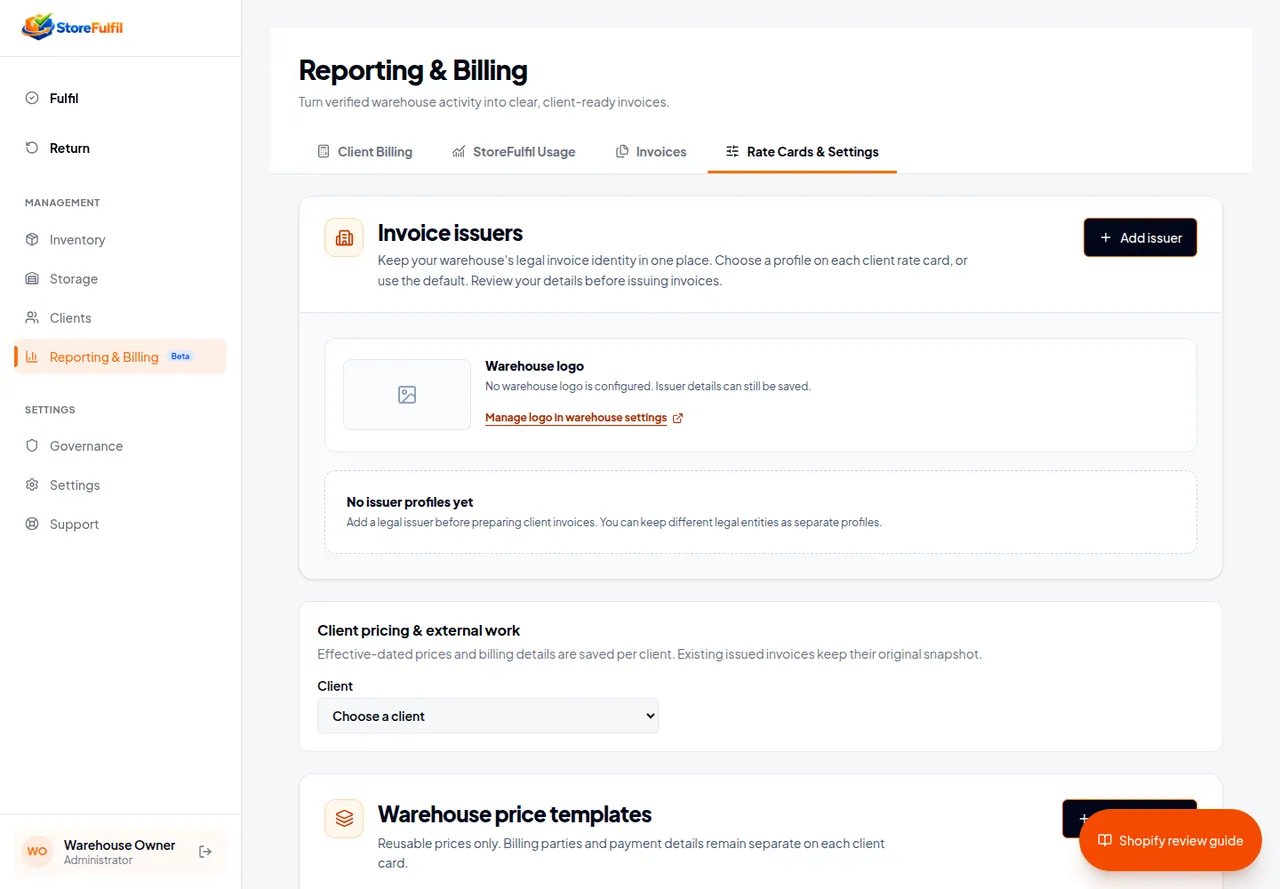Click the Warehouse Owner name

pos(119,845)
